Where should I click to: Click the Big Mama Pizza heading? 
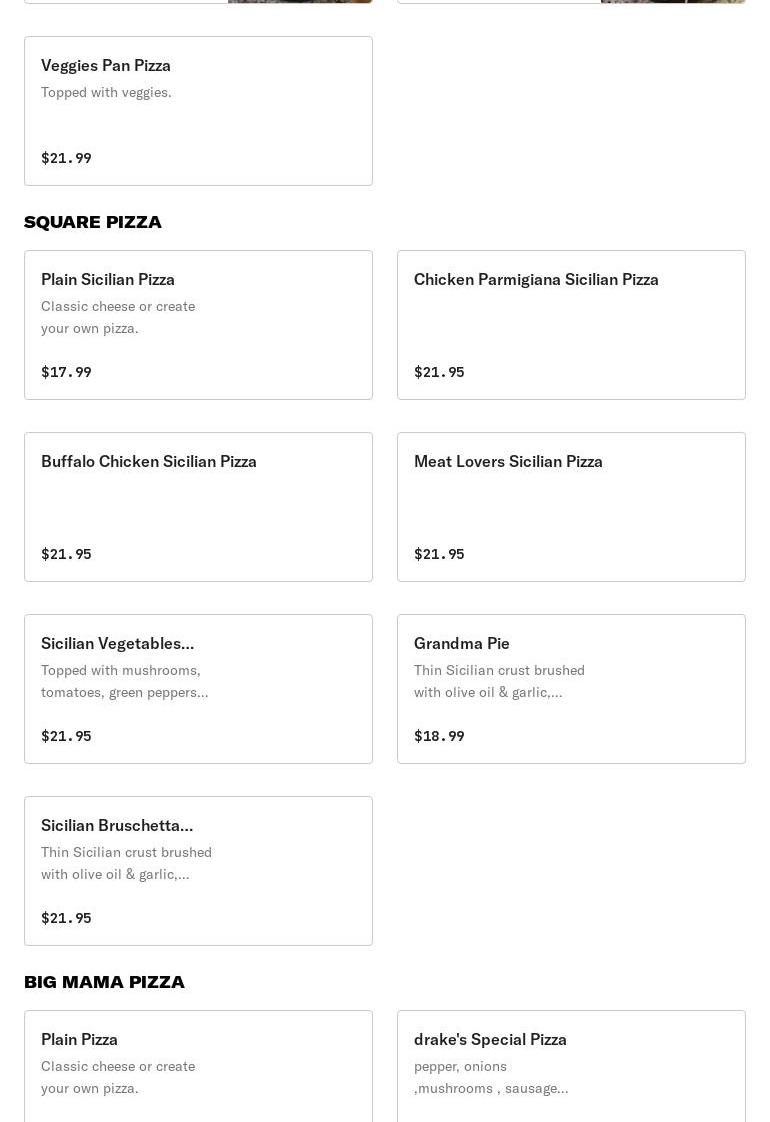(x=104, y=982)
